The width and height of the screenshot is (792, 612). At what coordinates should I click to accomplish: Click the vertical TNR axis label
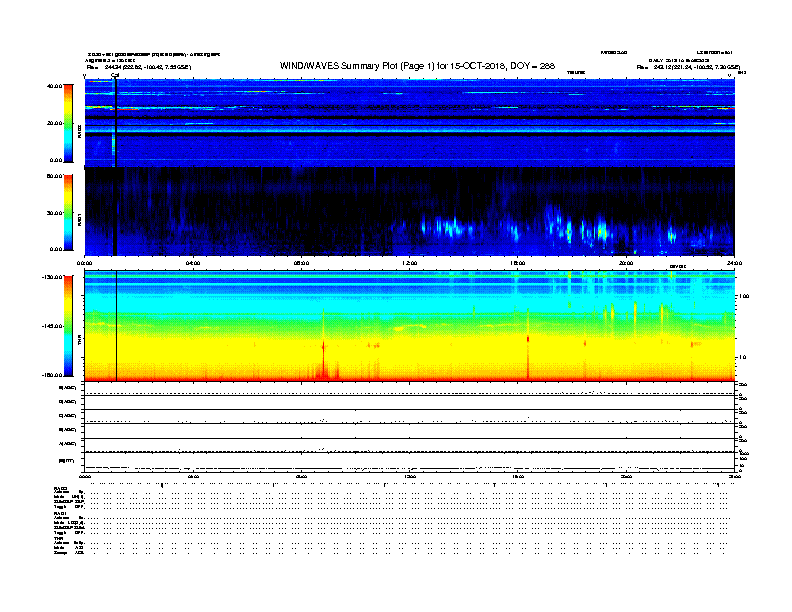[x=80, y=341]
